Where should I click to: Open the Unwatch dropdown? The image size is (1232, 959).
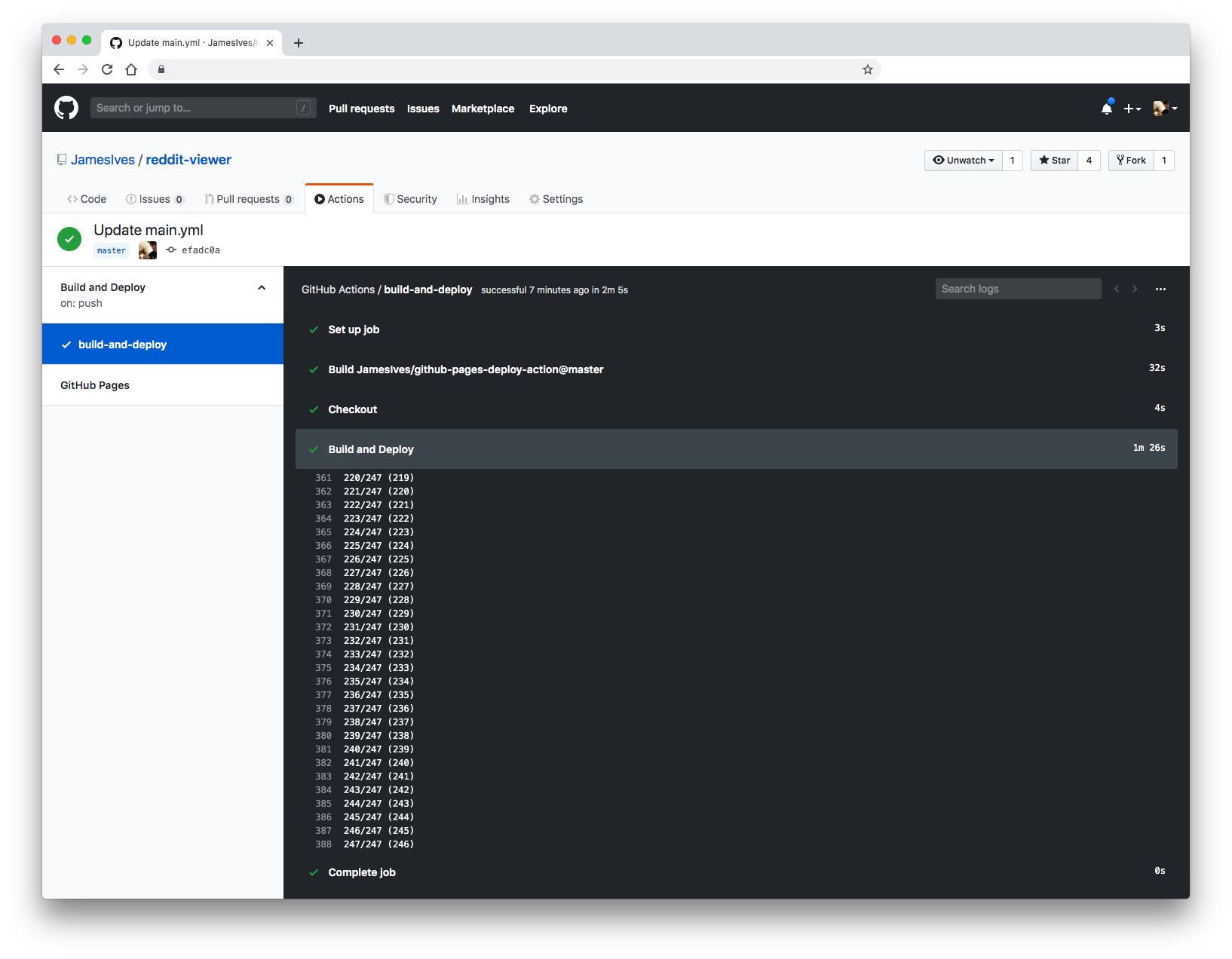pyautogui.click(x=964, y=161)
